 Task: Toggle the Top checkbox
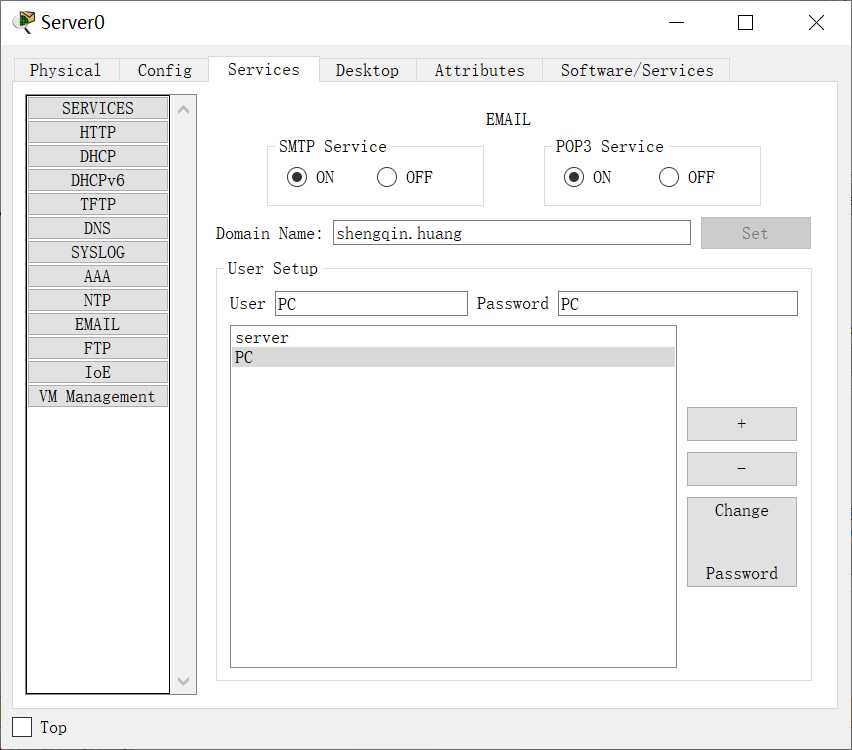point(22,727)
